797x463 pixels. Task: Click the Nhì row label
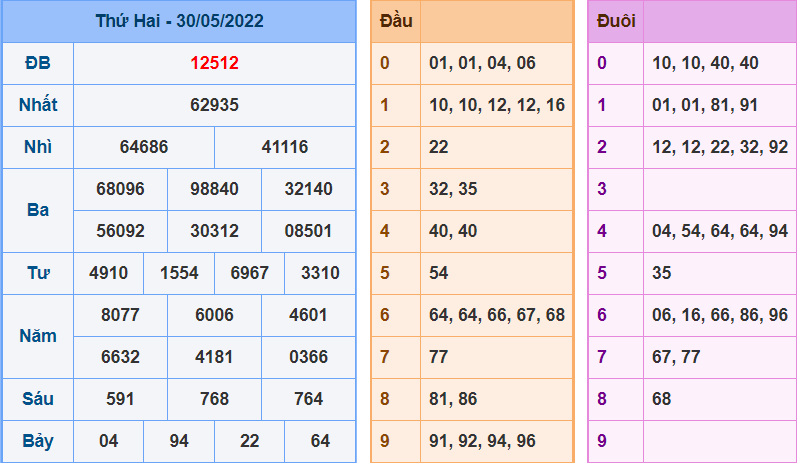click(38, 147)
